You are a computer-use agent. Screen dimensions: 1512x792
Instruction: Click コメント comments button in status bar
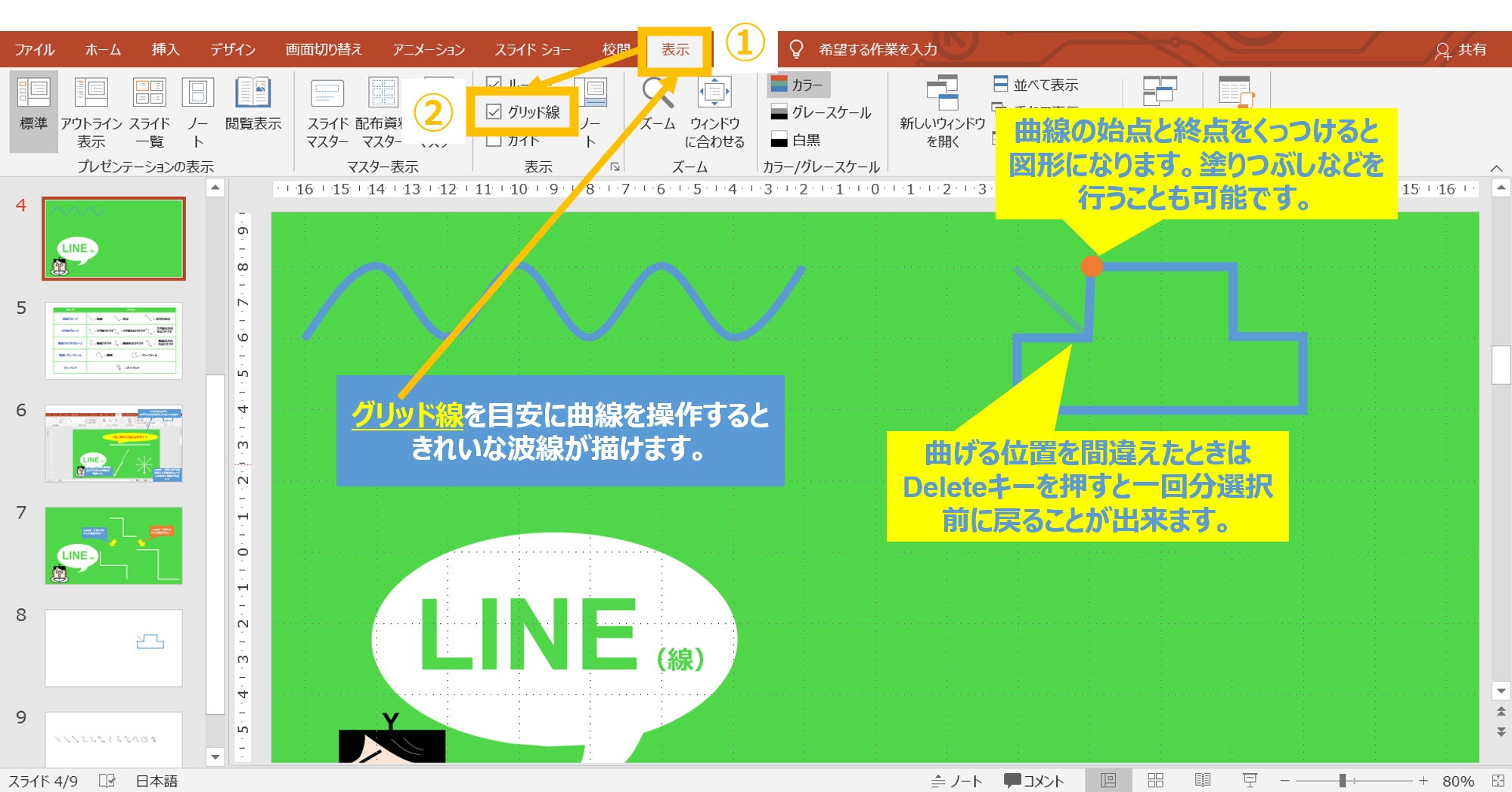[x=1033, y=781]
